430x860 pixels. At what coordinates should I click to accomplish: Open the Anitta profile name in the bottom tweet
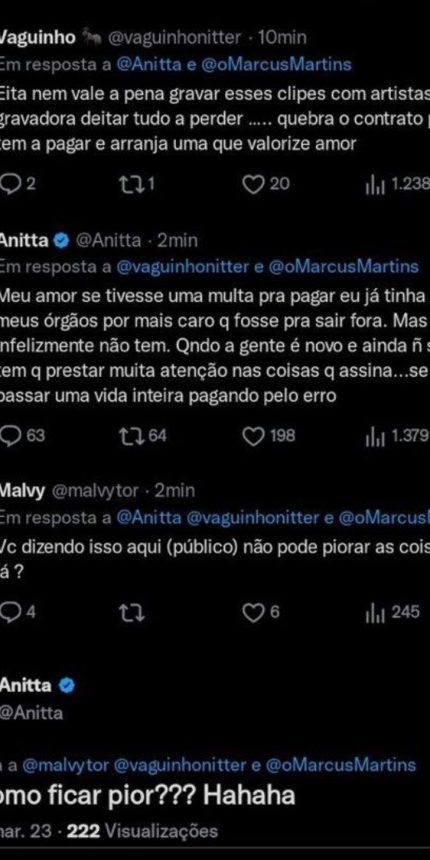(x=26, y=685)
